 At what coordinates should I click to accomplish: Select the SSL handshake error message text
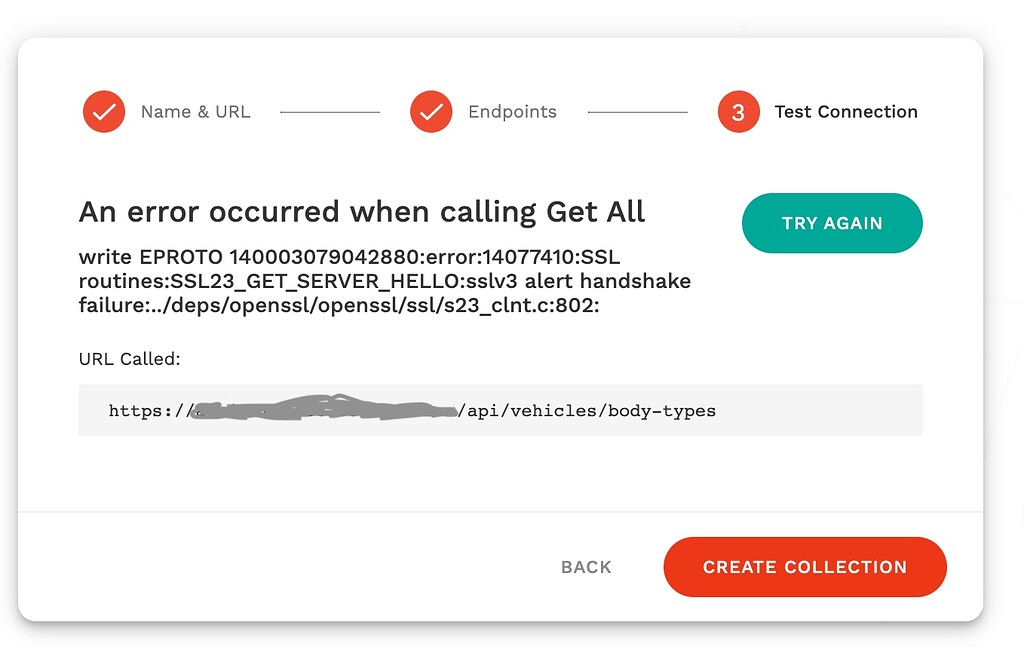coord(385,281)
